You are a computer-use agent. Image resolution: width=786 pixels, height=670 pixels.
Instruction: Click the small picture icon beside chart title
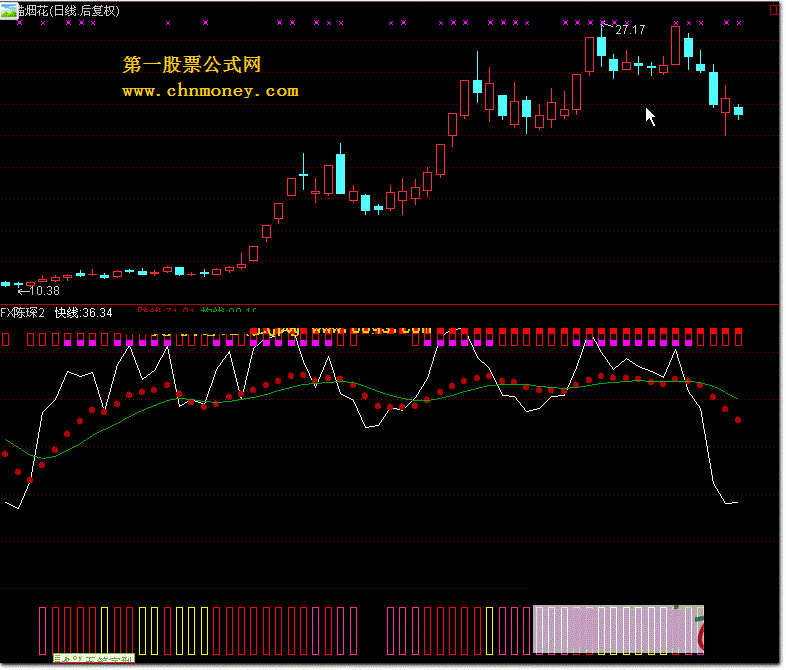point(9,11)
